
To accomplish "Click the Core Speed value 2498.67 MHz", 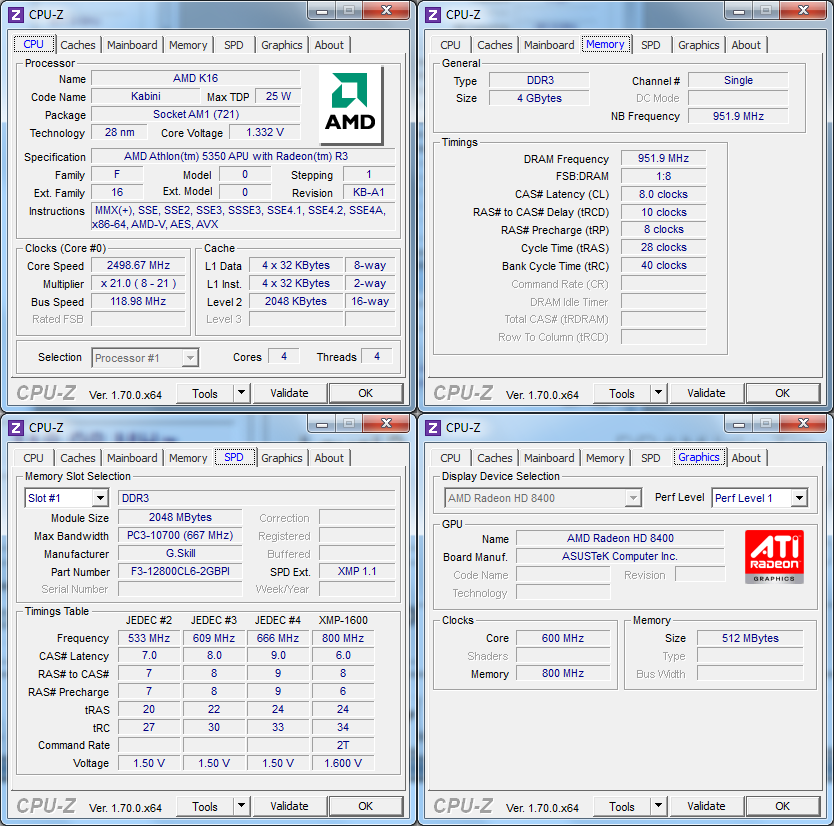I will pyautogui.click(x=139, y=266).
